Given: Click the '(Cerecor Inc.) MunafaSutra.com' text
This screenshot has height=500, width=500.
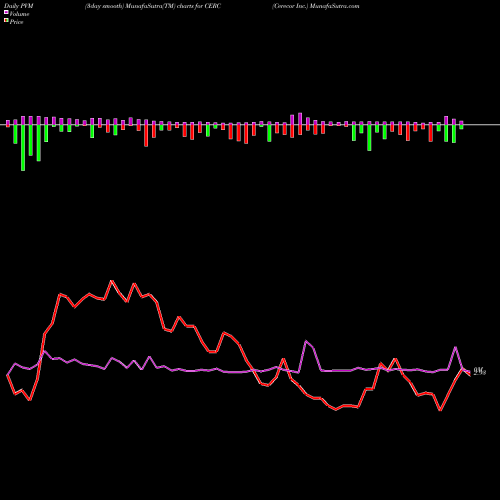Looking at the screenshot, I should click(x=316, y=6).
